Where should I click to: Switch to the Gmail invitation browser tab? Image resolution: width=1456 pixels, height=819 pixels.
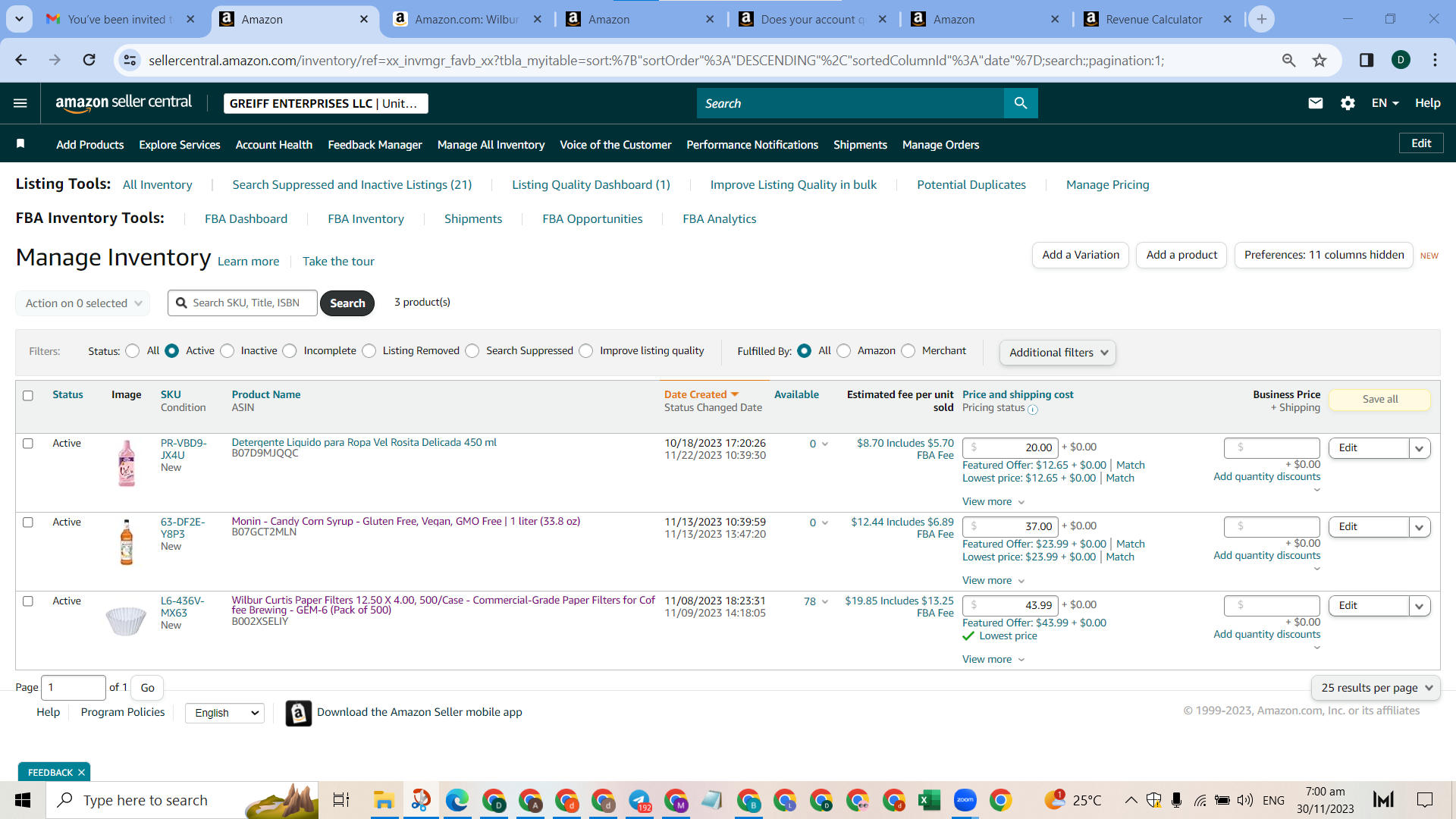120,20
